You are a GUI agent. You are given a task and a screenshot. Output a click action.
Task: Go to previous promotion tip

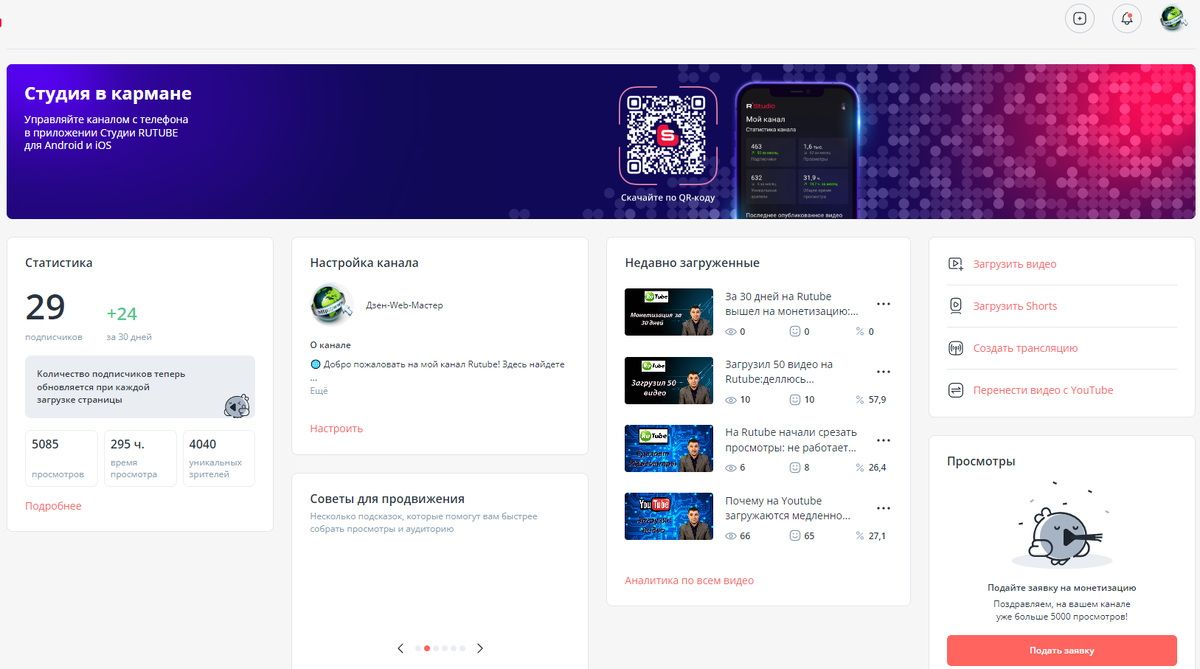click(x=401, y=648)
